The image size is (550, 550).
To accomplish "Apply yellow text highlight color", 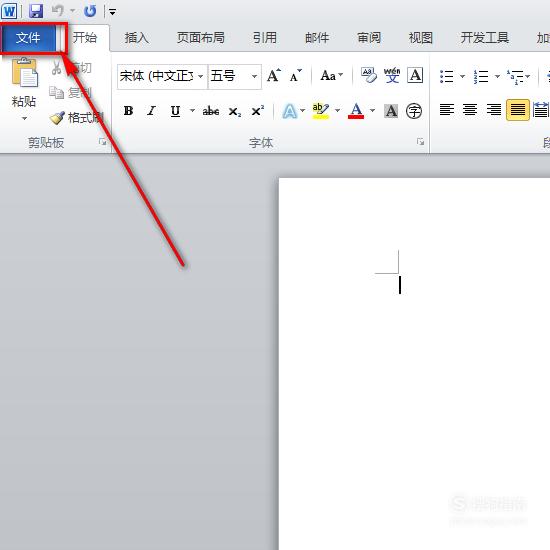I will click(320, 111).
